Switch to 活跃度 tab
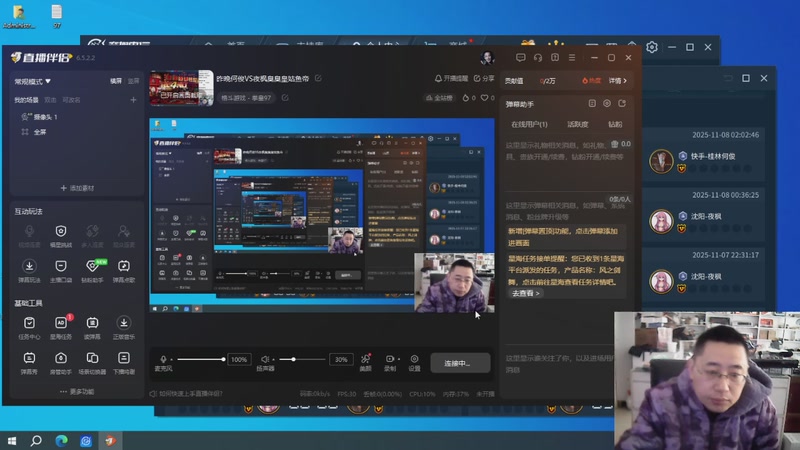This screenshot has height=450, width=800. pos(578,124)
